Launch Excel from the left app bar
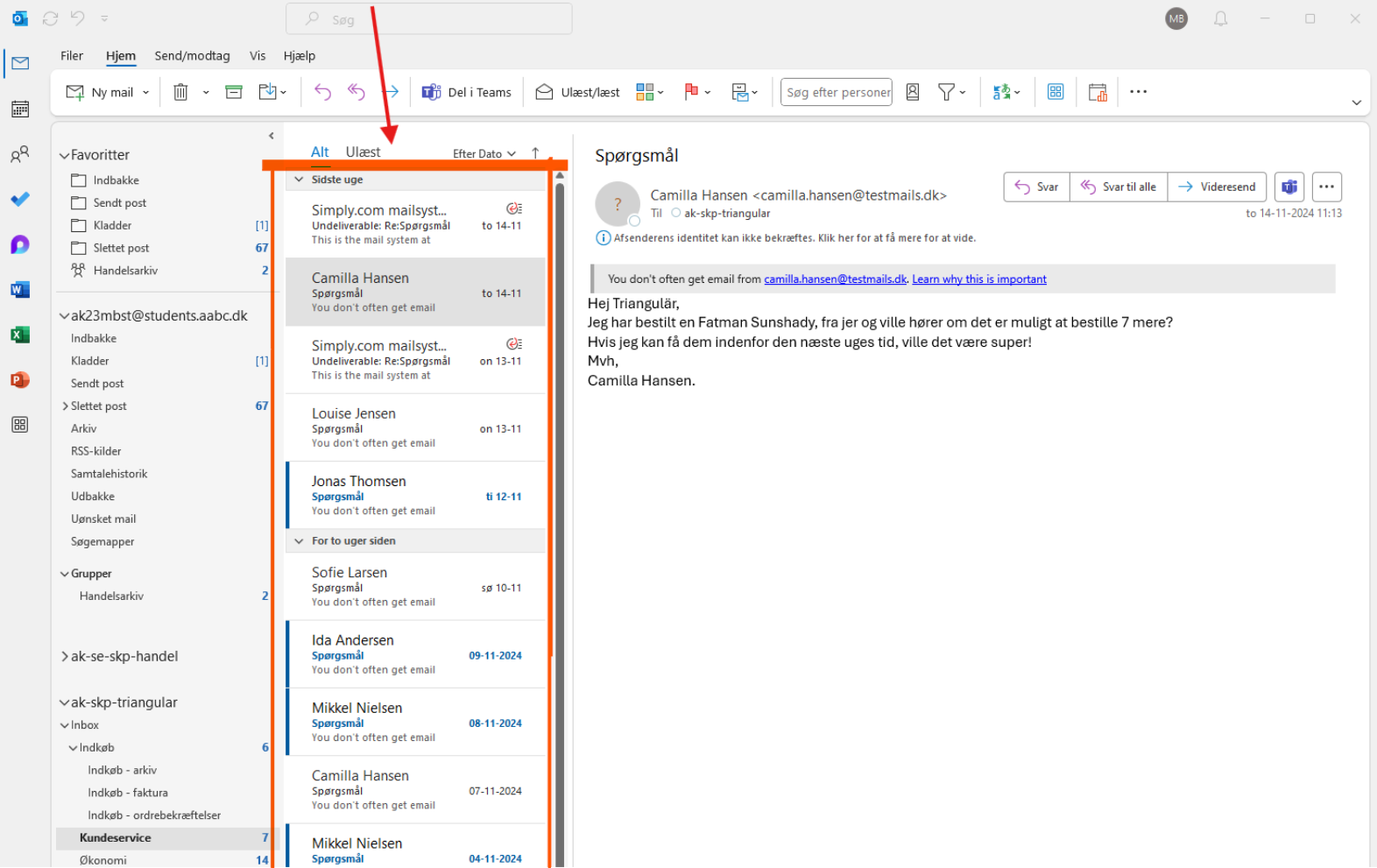This screenshot has height=868, width=1377. point(20,335)
